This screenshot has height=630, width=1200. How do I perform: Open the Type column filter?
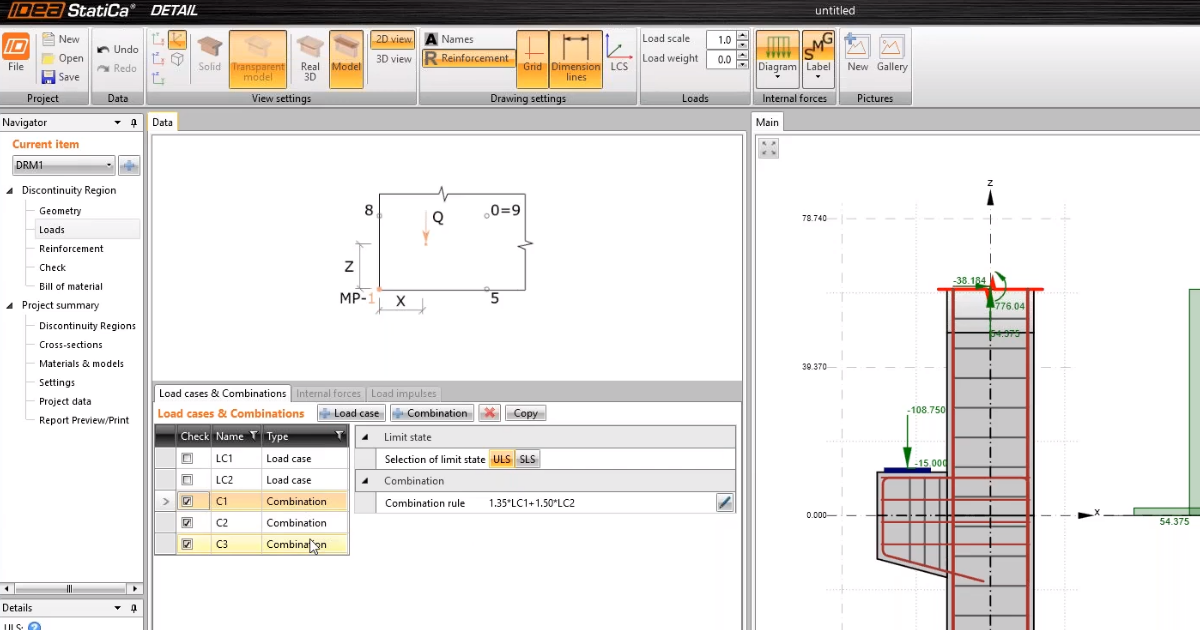340,436
